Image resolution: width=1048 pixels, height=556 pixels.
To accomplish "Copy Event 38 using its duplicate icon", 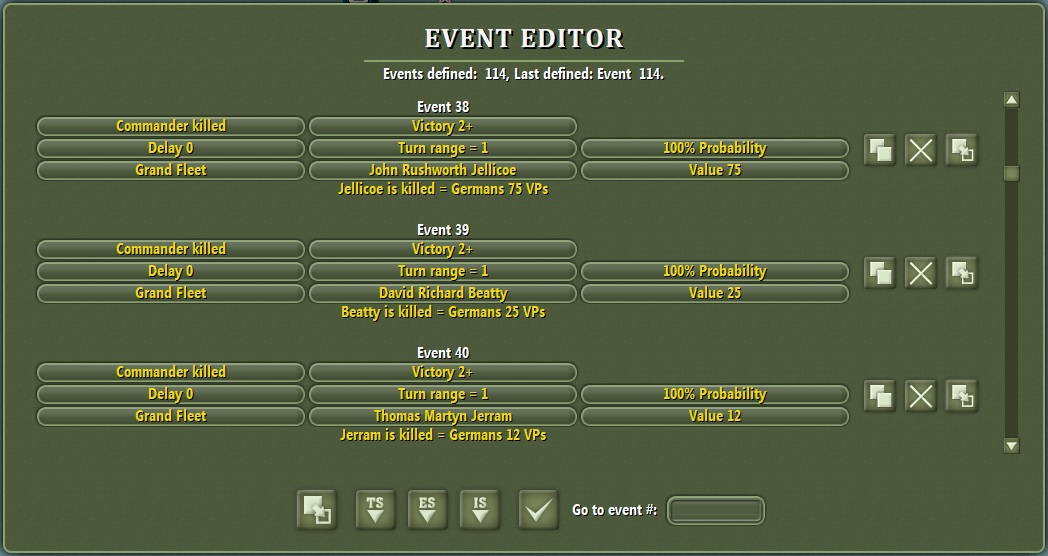I will (880, 150).
